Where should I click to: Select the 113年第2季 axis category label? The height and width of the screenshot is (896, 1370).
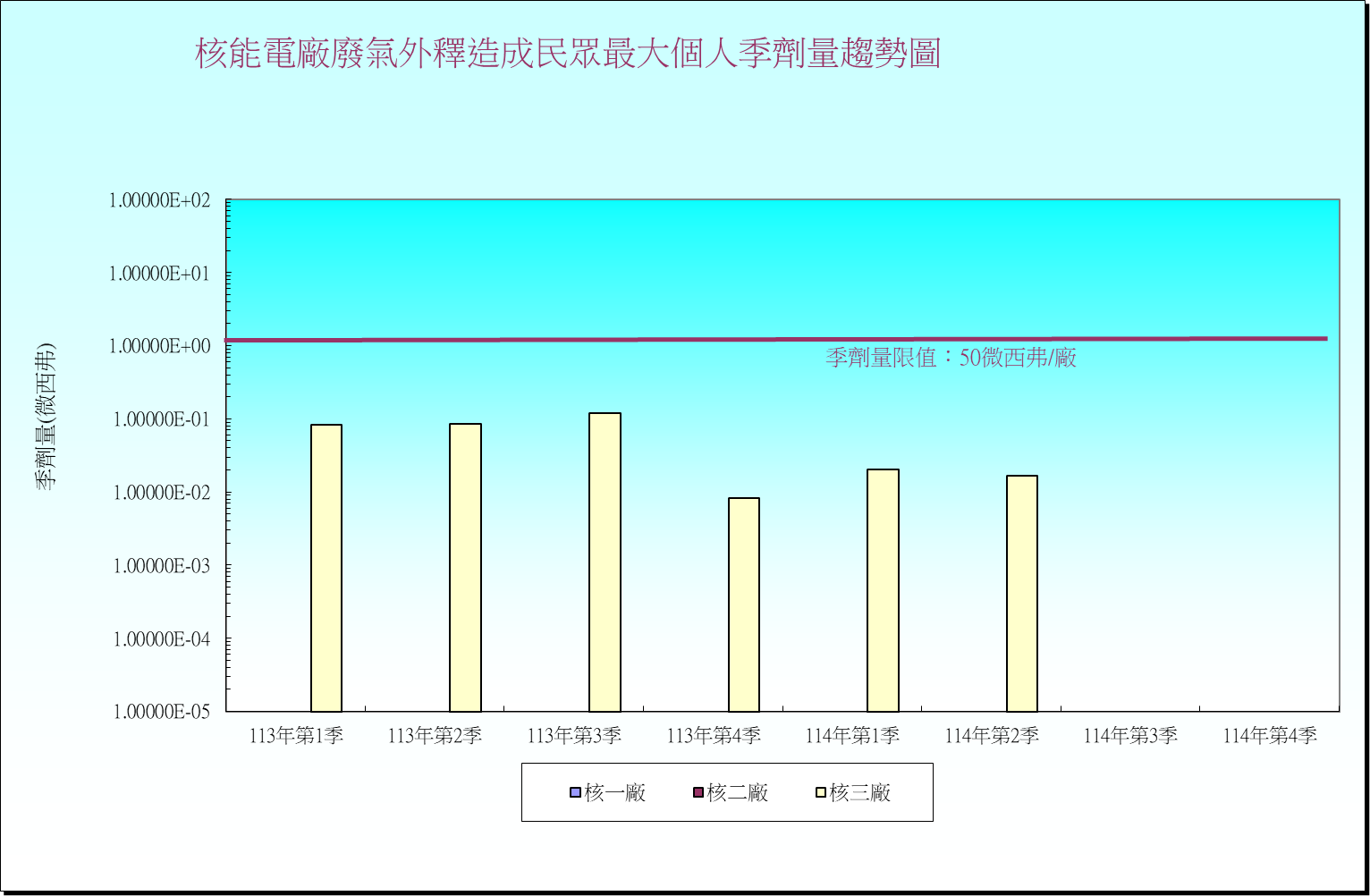(x=434, y=734)
